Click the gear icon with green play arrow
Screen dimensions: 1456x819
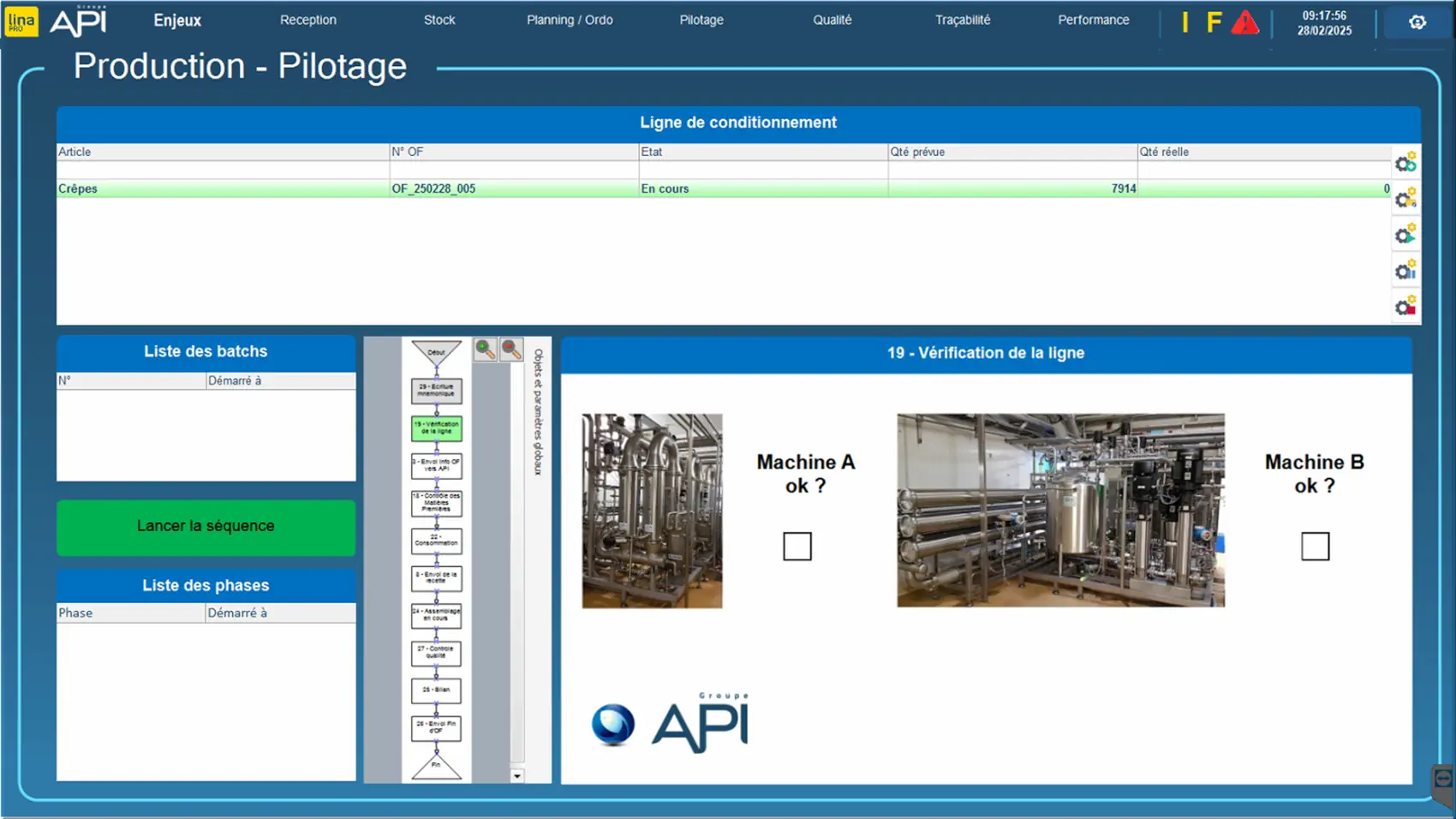point(1405,235)
